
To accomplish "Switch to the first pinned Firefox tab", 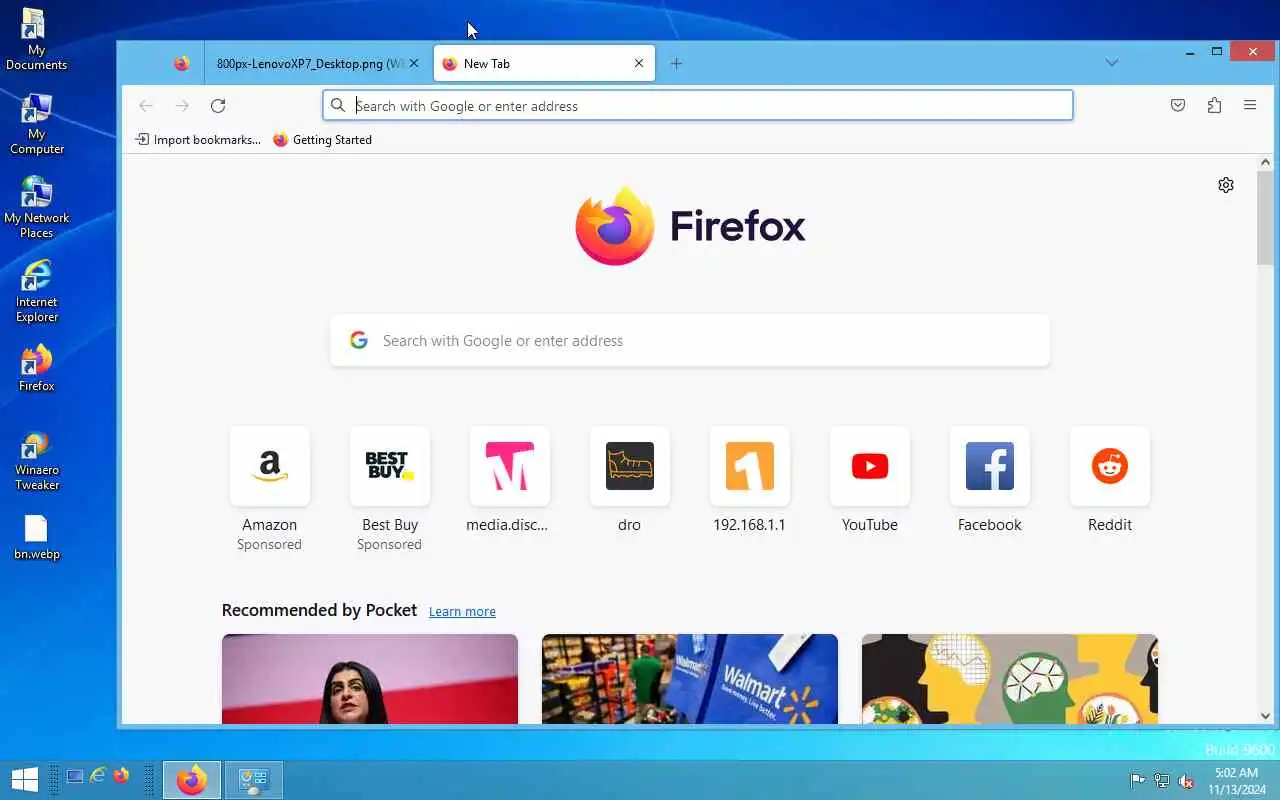I will [181, 63].
